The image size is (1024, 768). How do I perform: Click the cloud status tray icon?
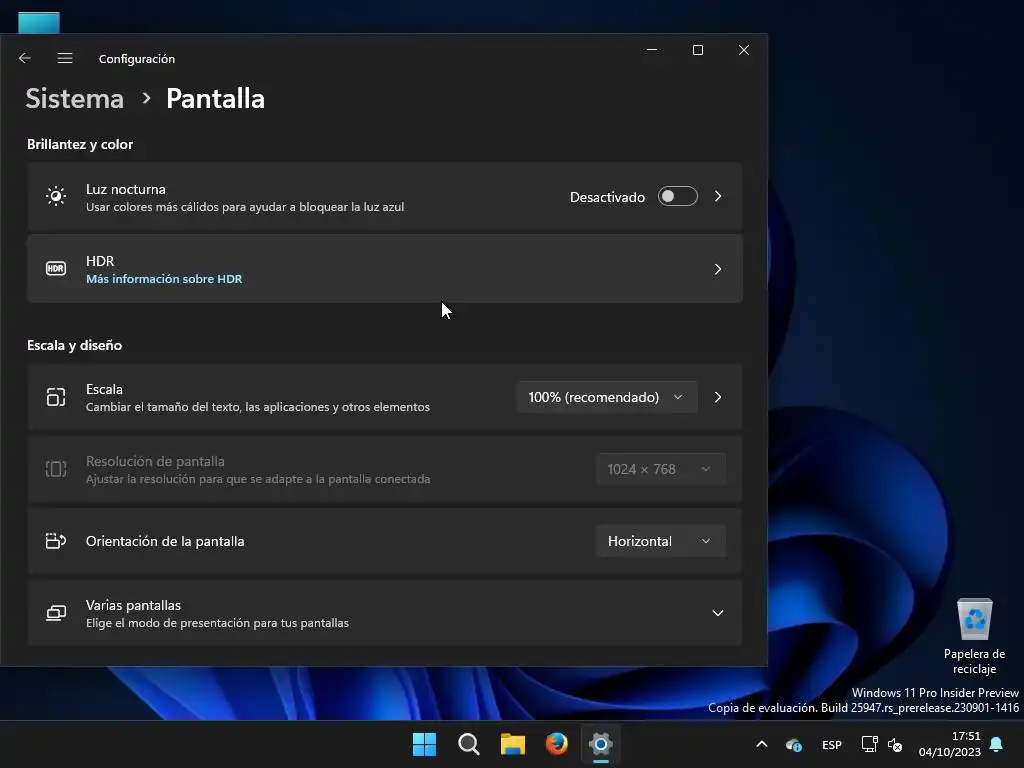793,745
